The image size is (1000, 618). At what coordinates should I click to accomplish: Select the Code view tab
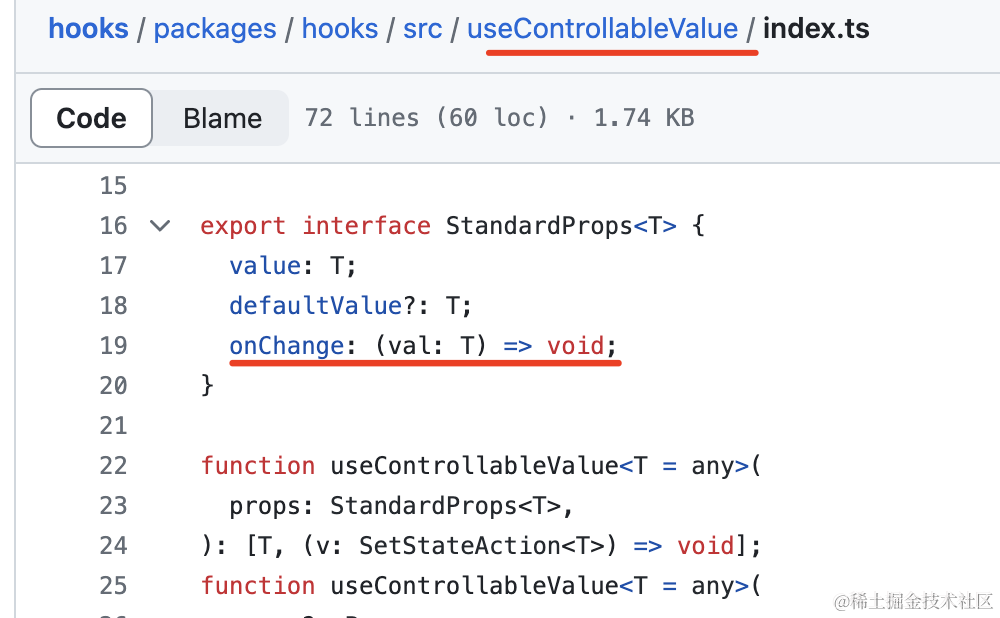pyautogui.click(x=91, y=118)
